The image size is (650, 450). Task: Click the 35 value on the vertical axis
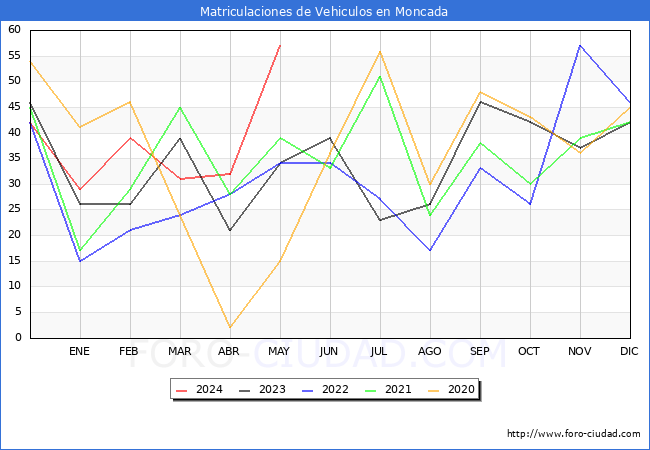14,158
